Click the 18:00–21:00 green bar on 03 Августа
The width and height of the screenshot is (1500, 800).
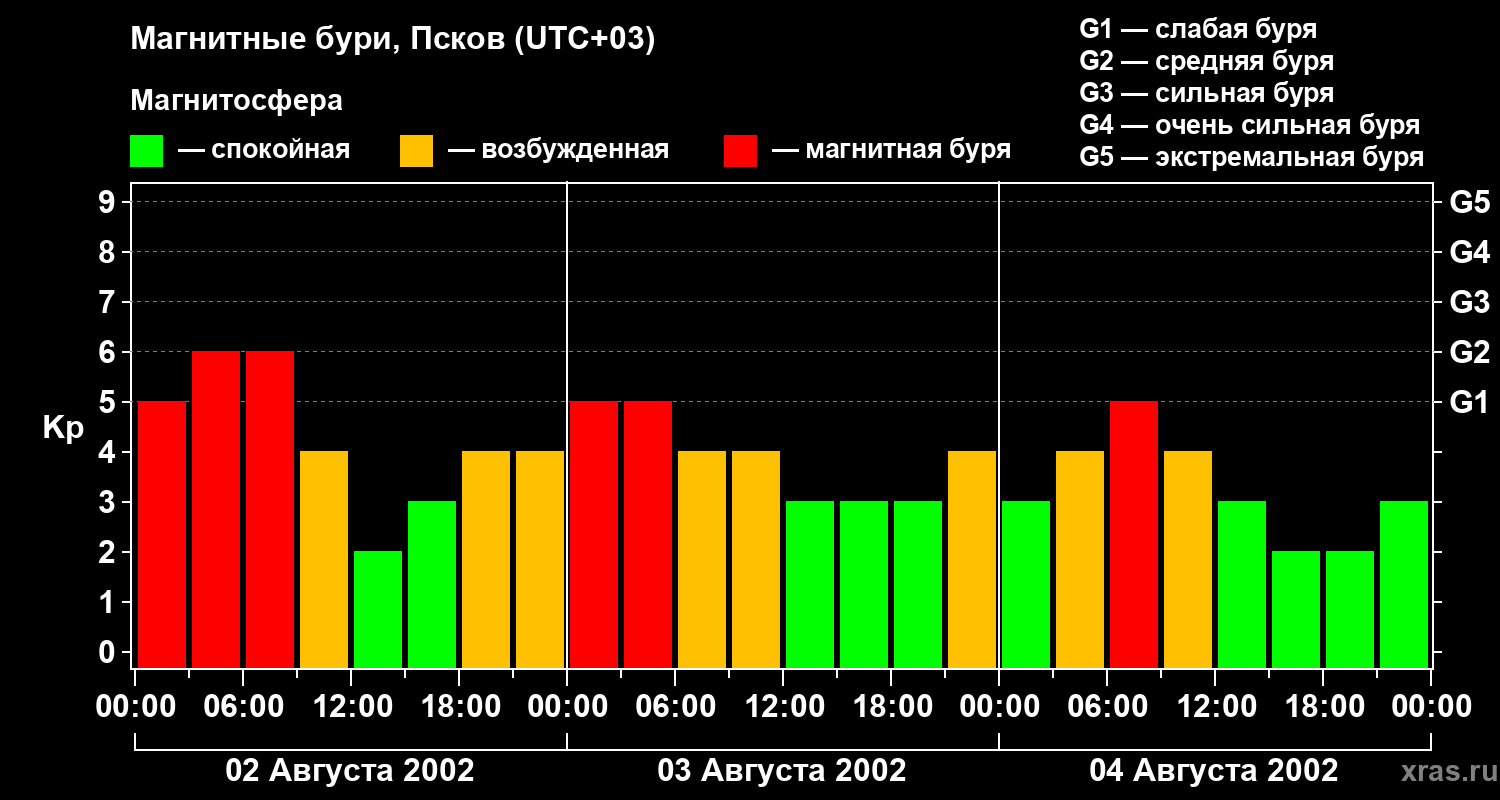point(918,584)
